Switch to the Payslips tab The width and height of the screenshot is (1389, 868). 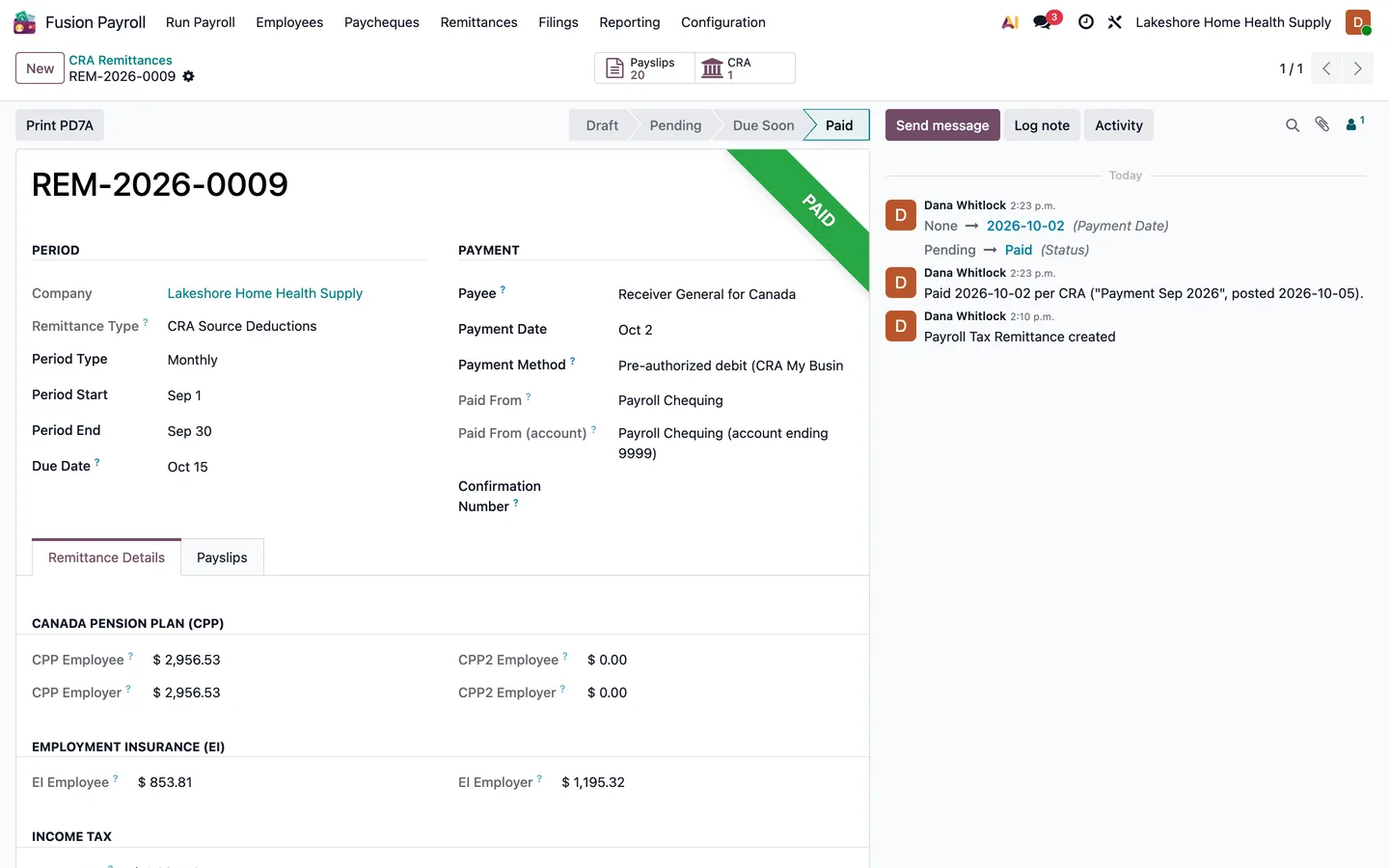[222, 557]
